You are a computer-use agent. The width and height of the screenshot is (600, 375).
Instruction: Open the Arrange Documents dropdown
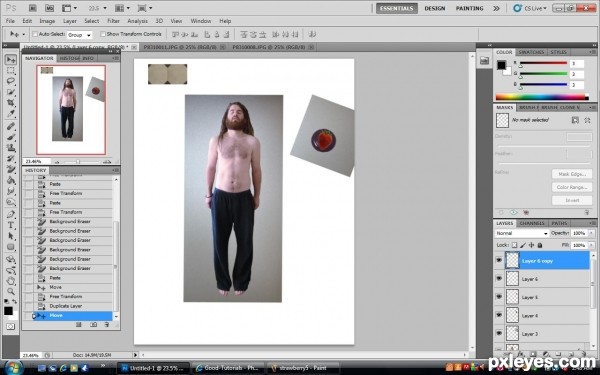[122, 8]
